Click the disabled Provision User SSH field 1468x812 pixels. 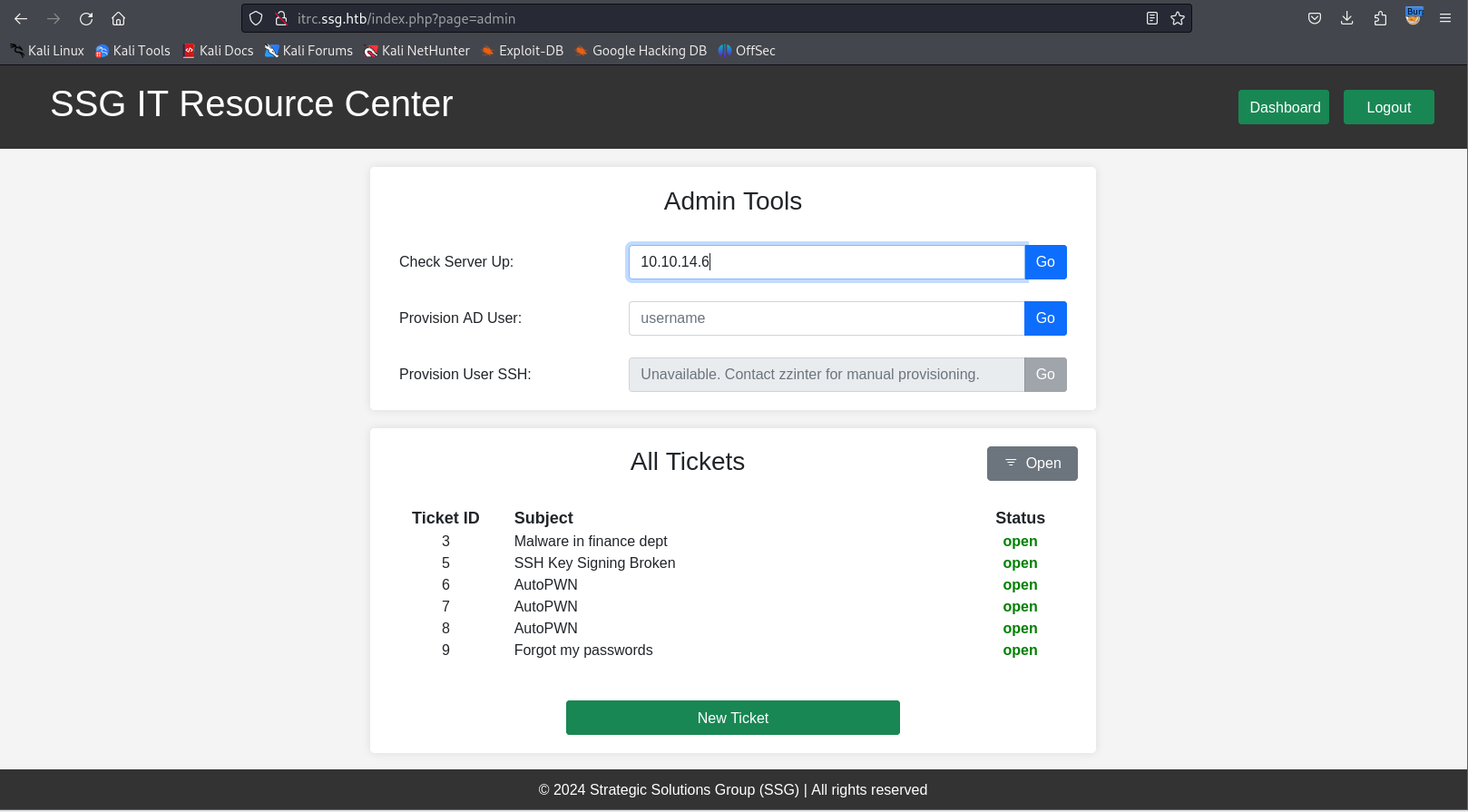827,375
